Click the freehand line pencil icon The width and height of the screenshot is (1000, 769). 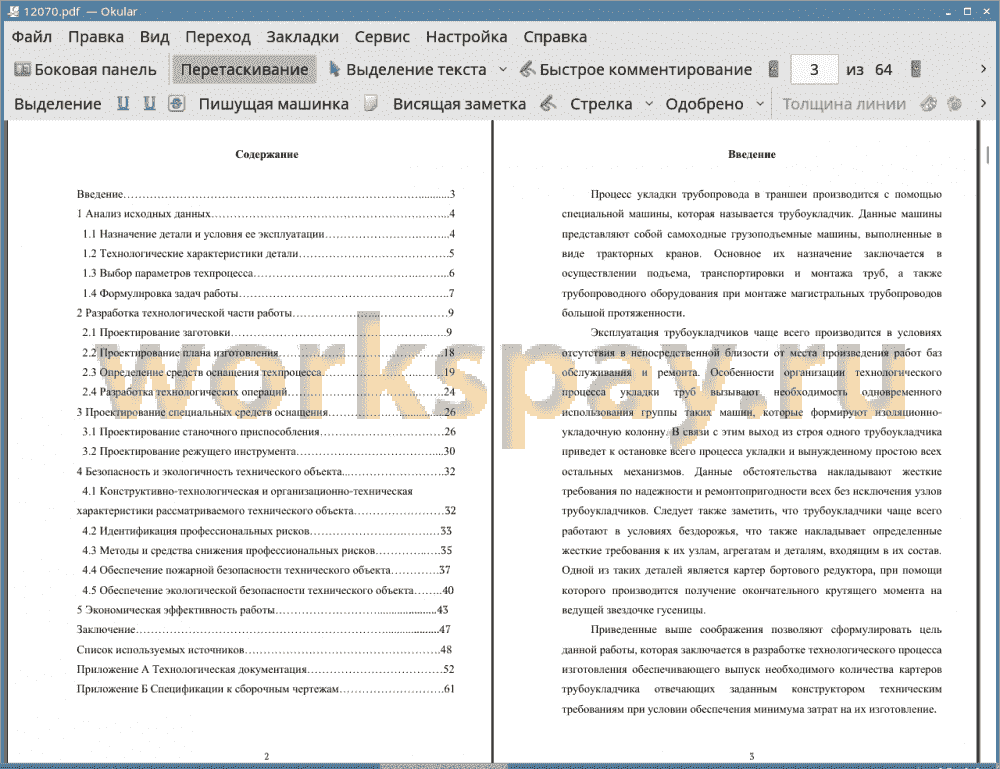(548, 103)
